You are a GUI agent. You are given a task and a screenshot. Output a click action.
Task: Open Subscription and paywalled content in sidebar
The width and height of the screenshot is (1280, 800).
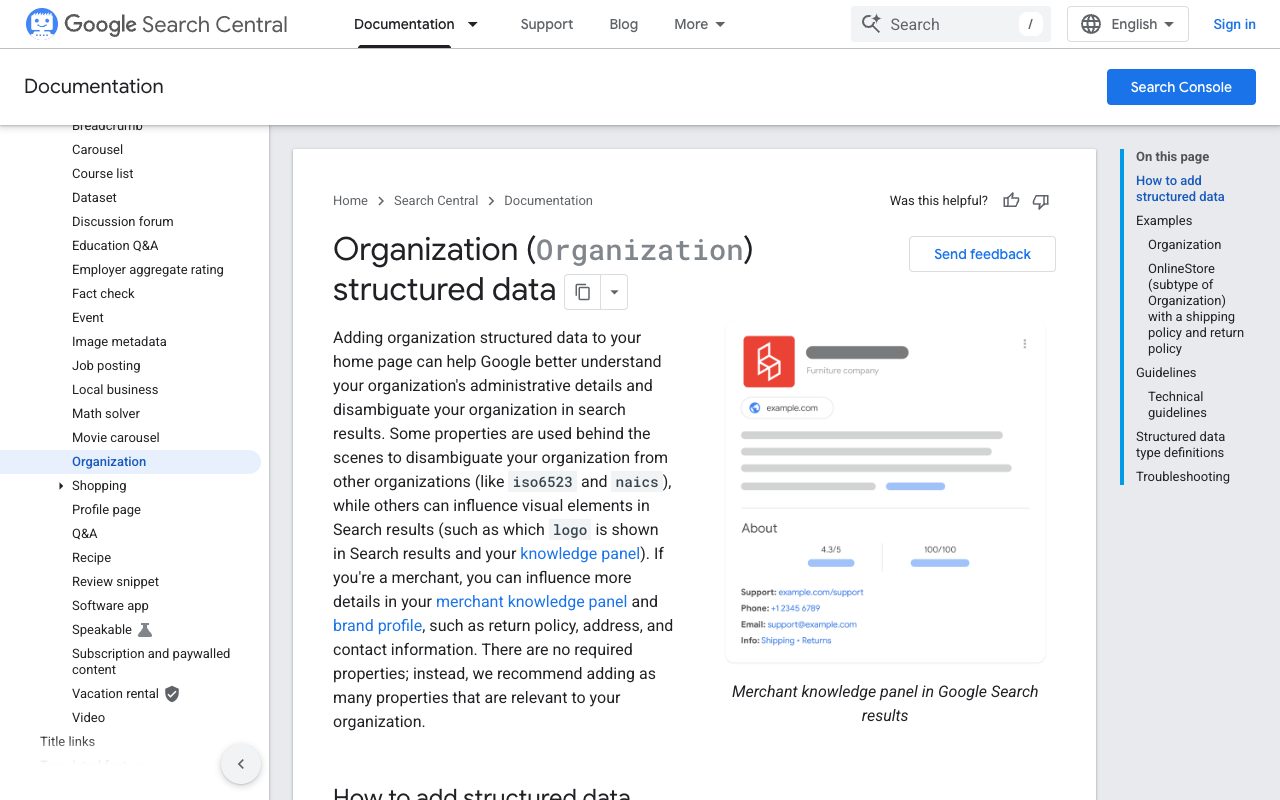(x=151, y=662)
